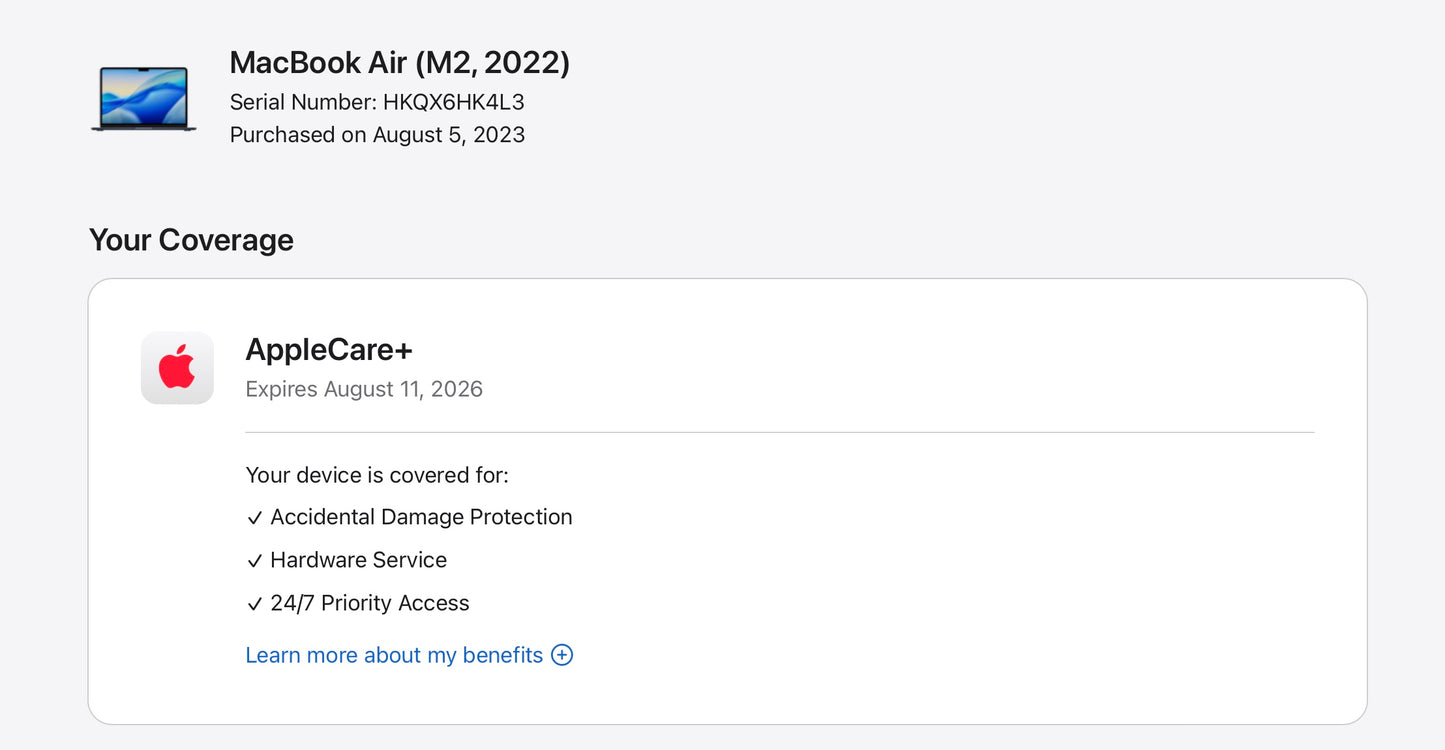Click the Hardware Service benefit text

tap(358, 560)
